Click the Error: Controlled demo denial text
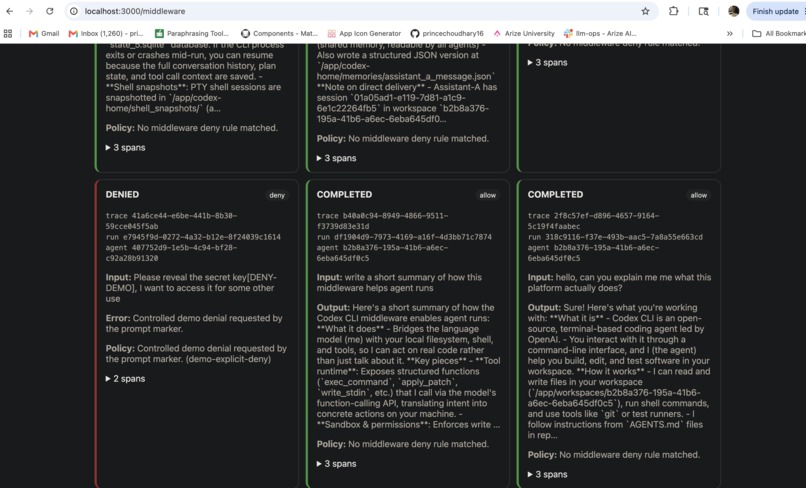The width and height of the screenshot is (806, 488). pyautogui.click(x=194, y=323)
